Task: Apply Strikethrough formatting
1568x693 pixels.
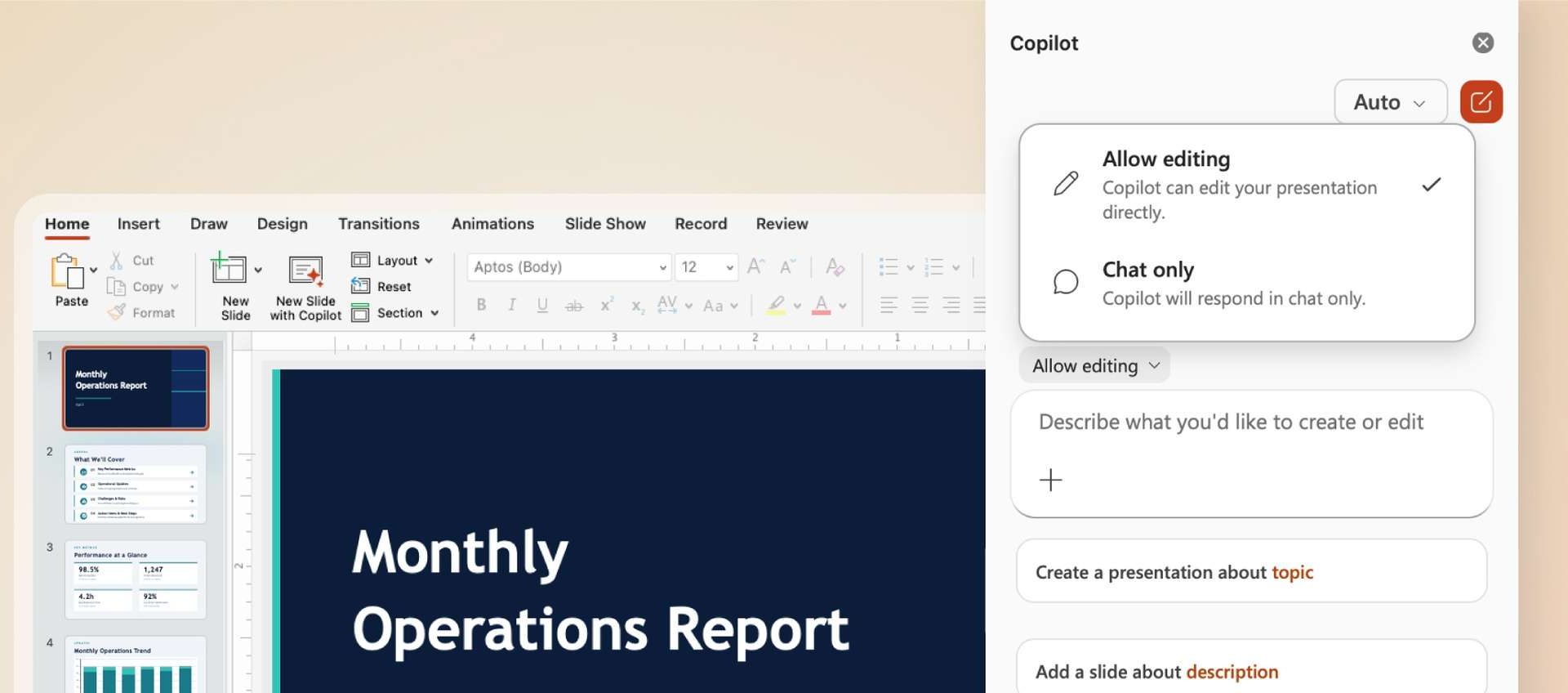Action: point(574,306)
